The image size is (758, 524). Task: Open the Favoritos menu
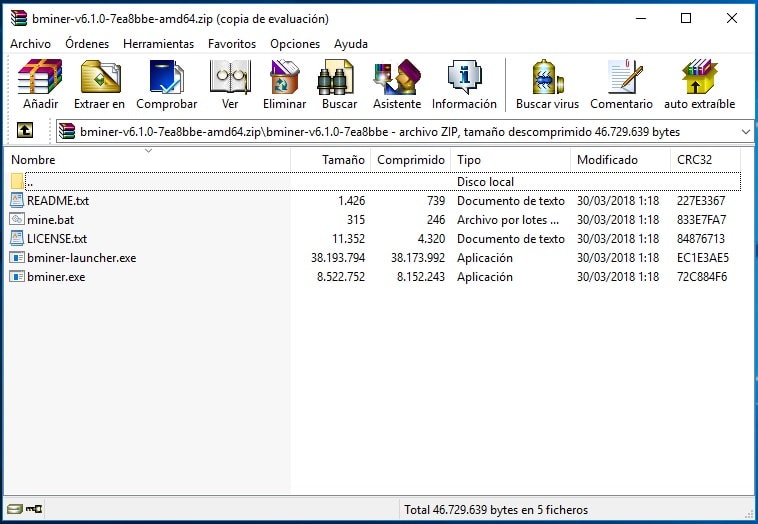click(x=232, y=44)
